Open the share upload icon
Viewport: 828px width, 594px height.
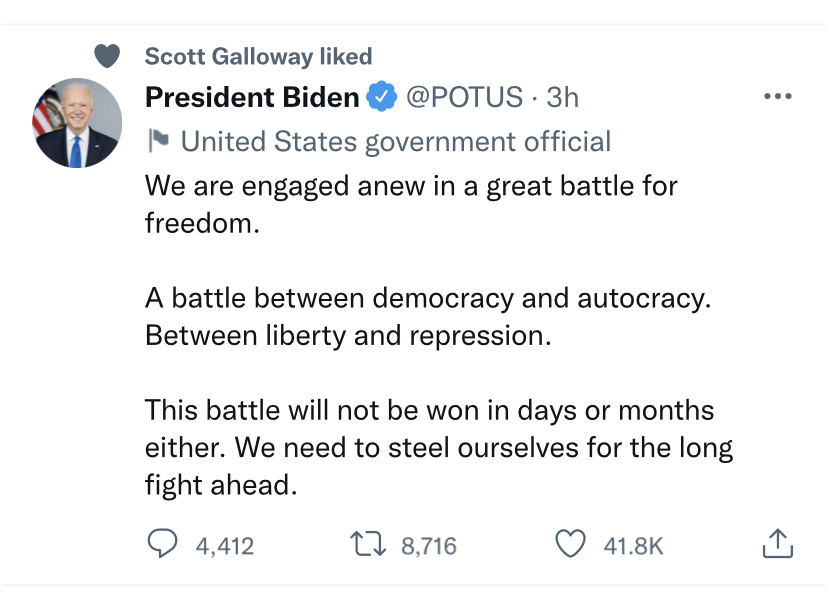click(x=778, y=543)
